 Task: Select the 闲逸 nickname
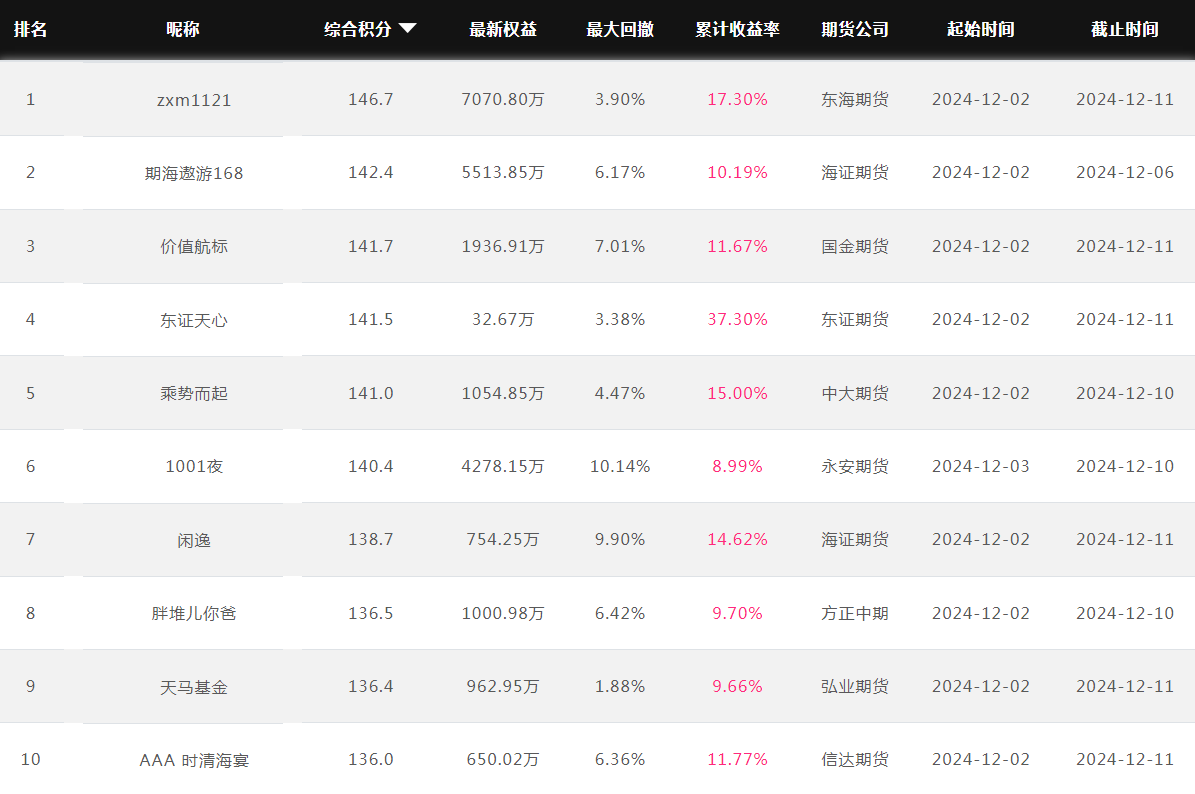tap(194, 540)
